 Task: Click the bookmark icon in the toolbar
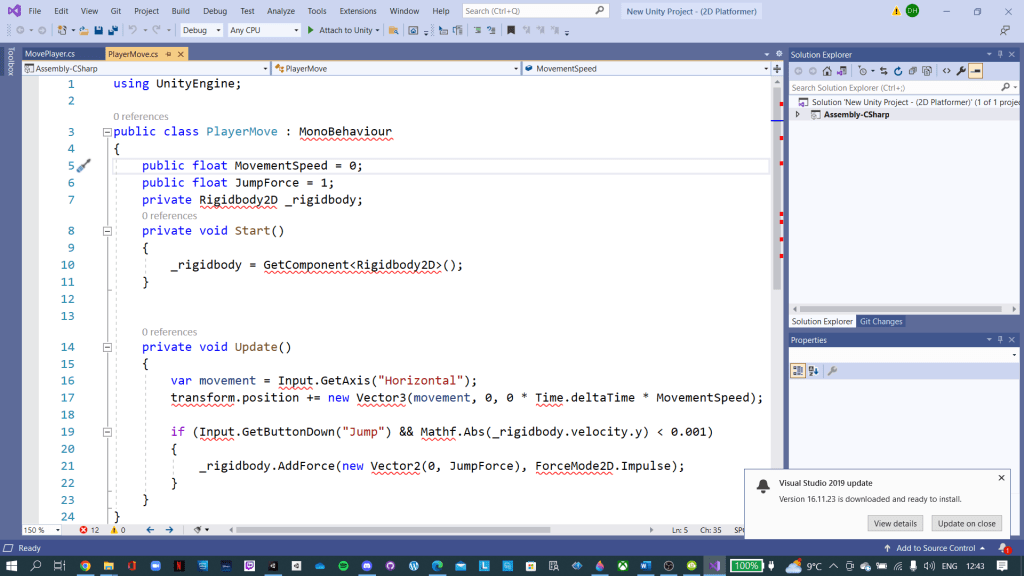click(511, 30)
